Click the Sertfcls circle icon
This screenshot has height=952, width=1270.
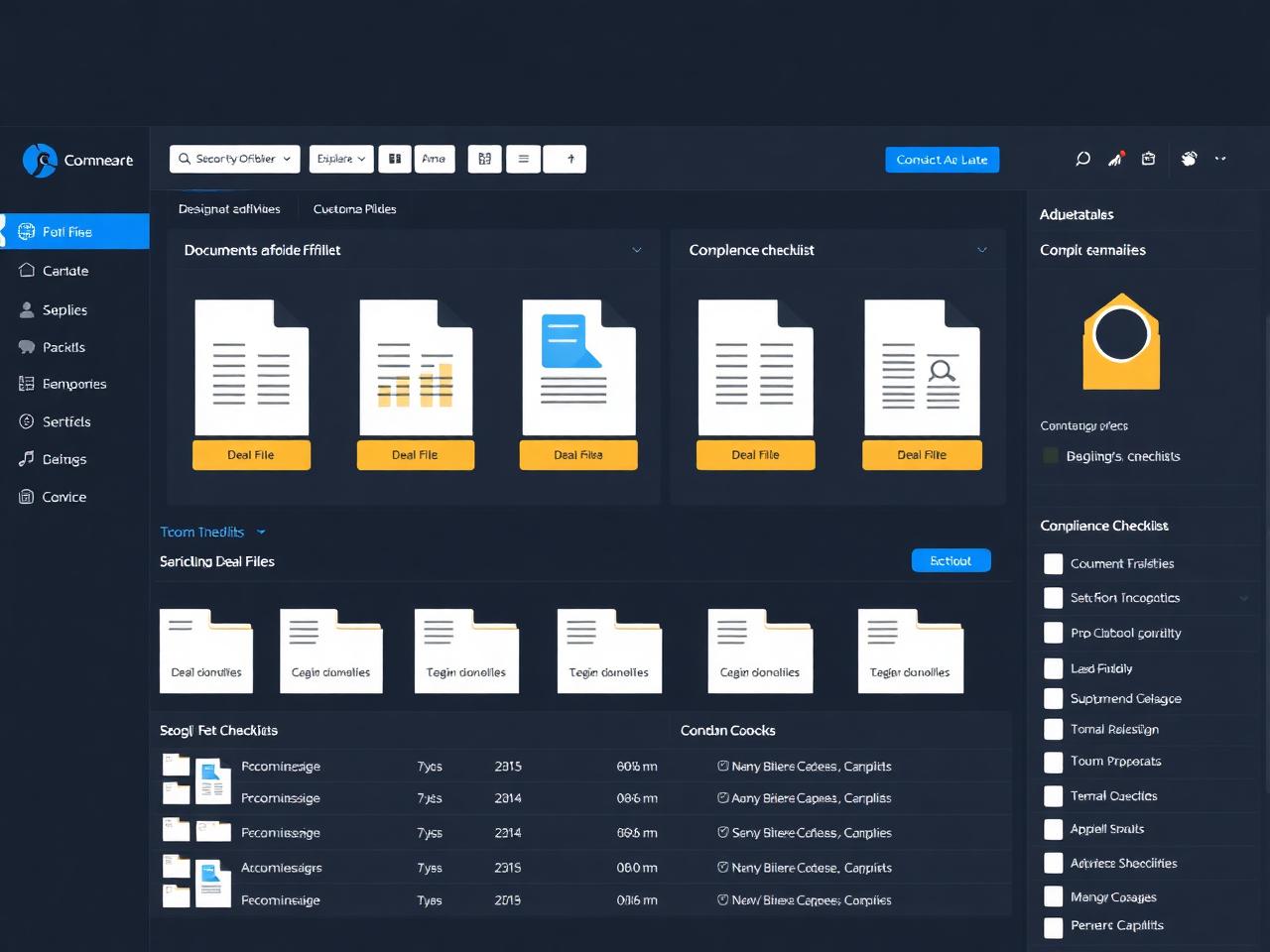(27, 421)
